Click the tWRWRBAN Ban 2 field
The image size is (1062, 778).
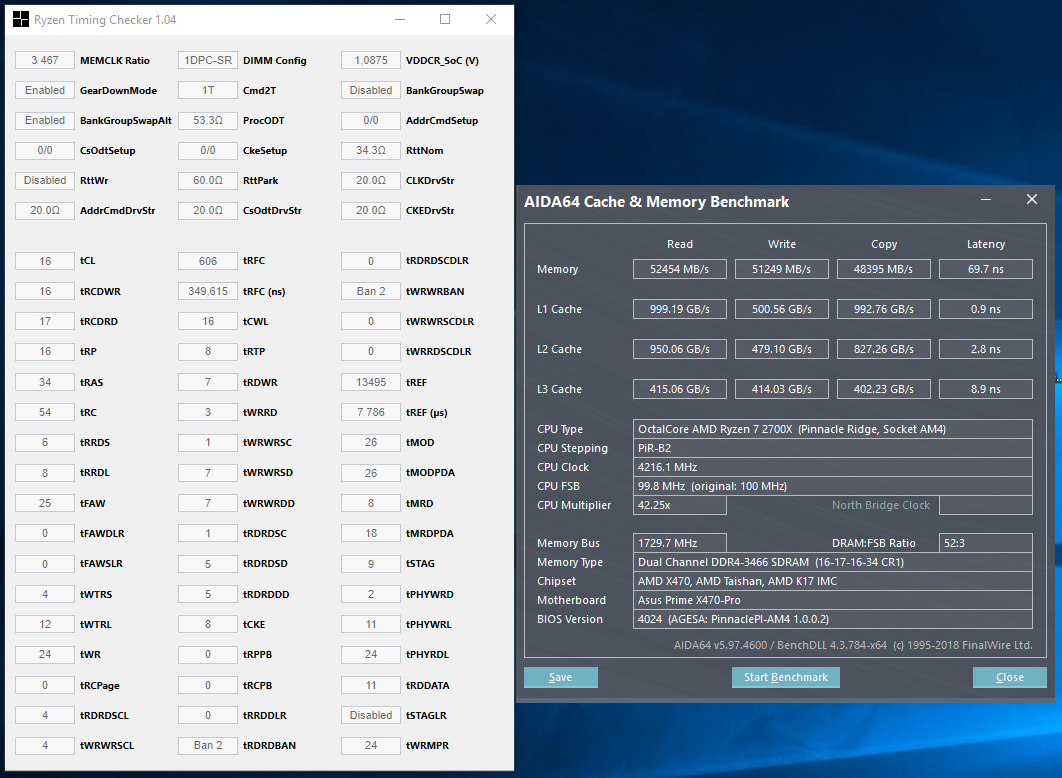(371, 291)
